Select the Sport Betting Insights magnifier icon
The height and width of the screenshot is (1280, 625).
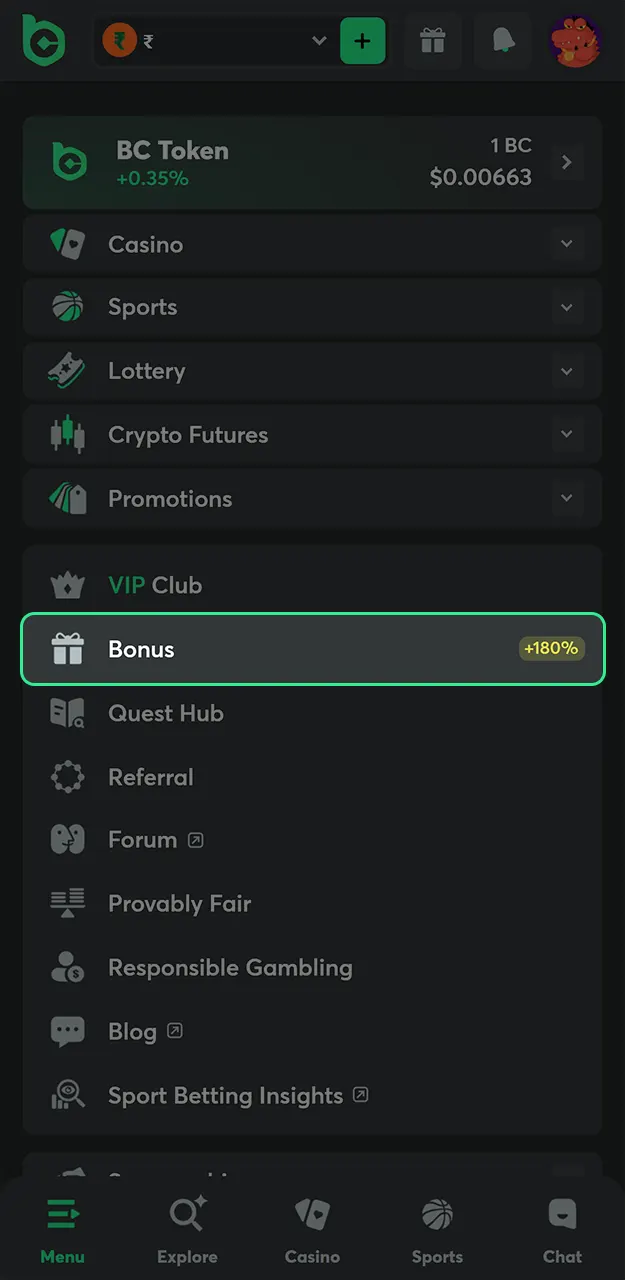click(x=67, y=1095)
